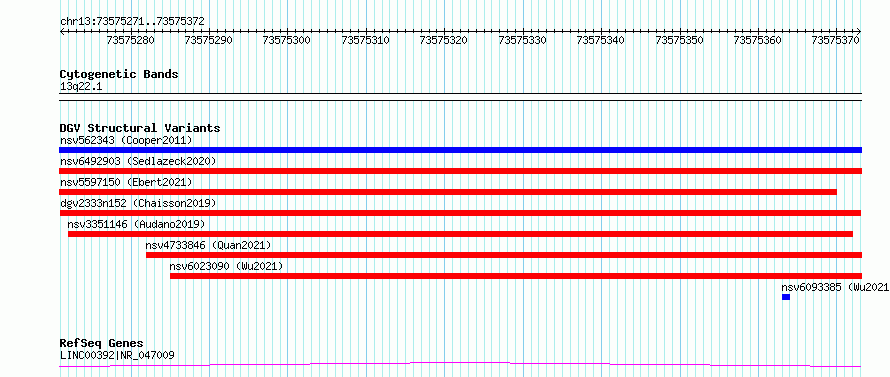Click the red dgv2333n152 variant bar
The height and width of the screenshot is (377, 890).
[460, 213]
